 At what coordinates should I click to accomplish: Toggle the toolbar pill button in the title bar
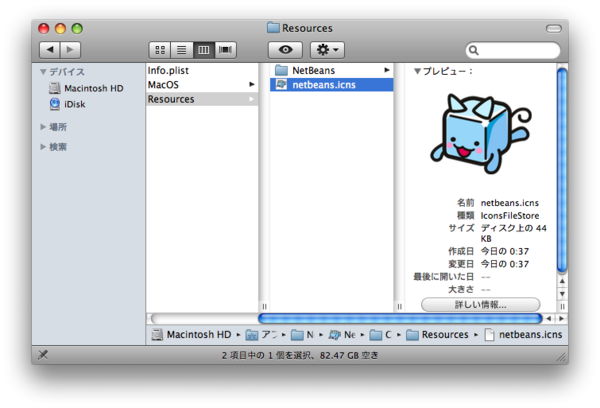pos(553,28)
